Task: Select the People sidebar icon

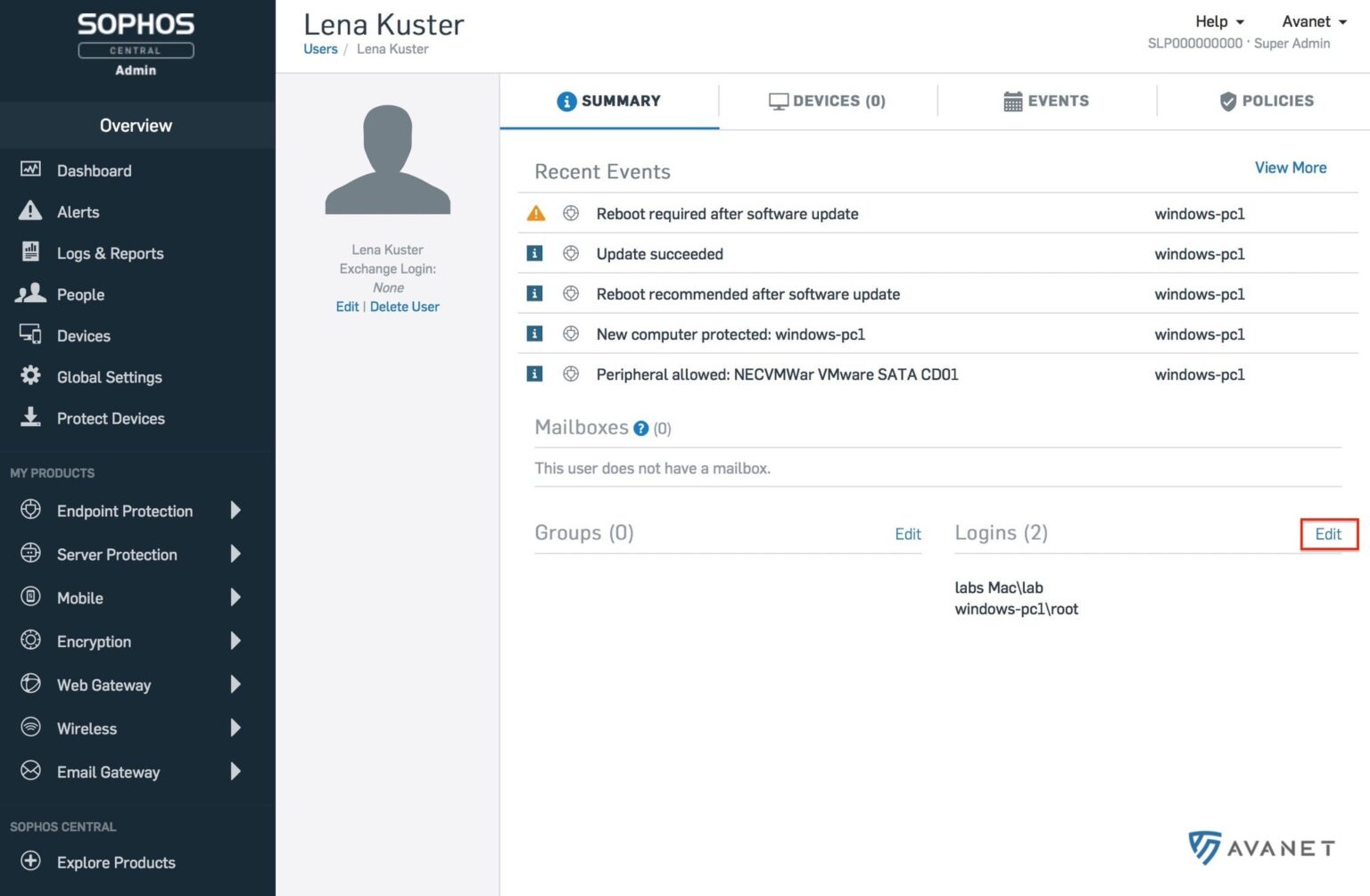Action: (x=29, y=294)
